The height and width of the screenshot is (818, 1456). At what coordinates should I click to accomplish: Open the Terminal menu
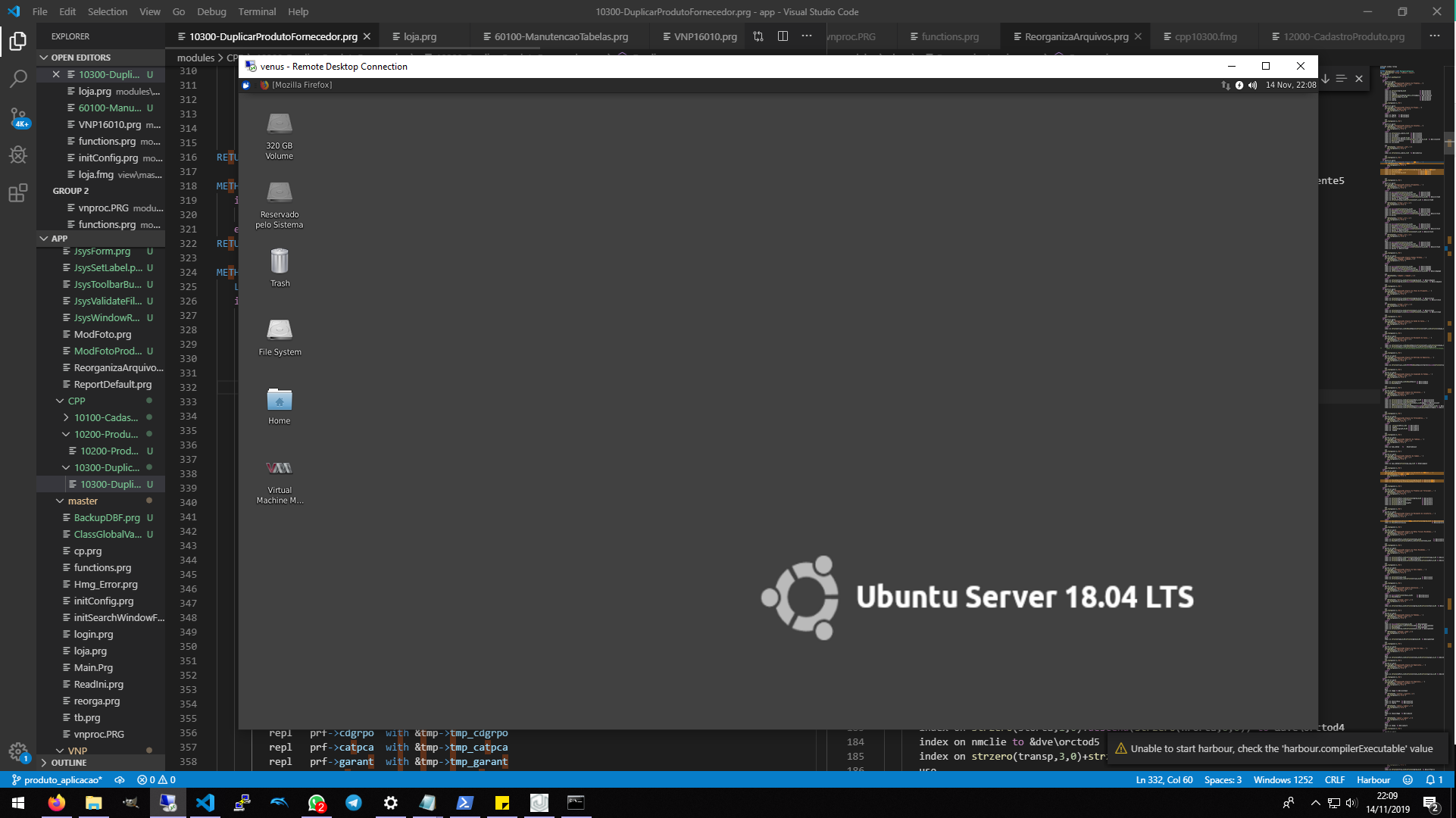(257, 11)
